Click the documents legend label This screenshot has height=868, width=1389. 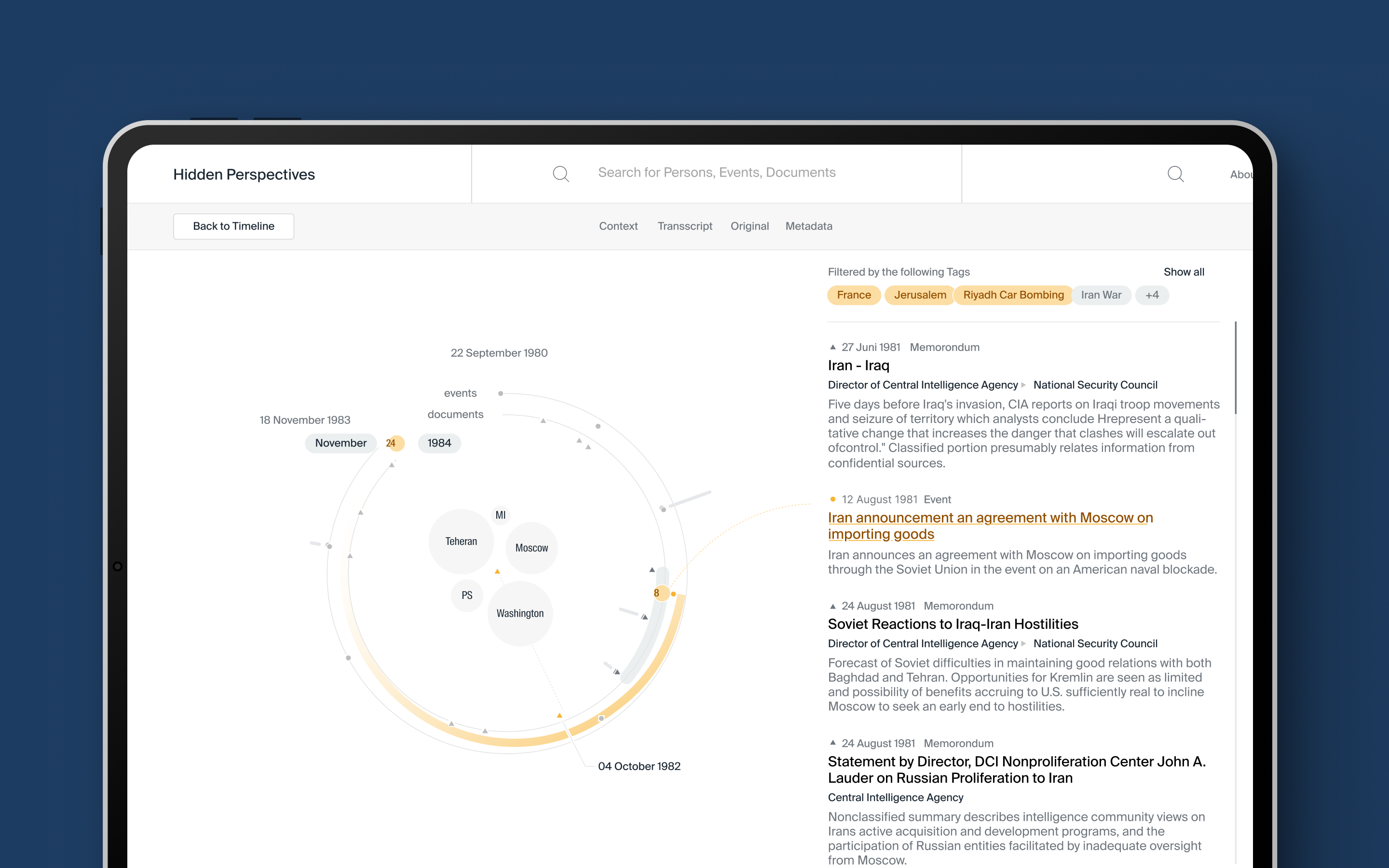click(x=455, y=415)
